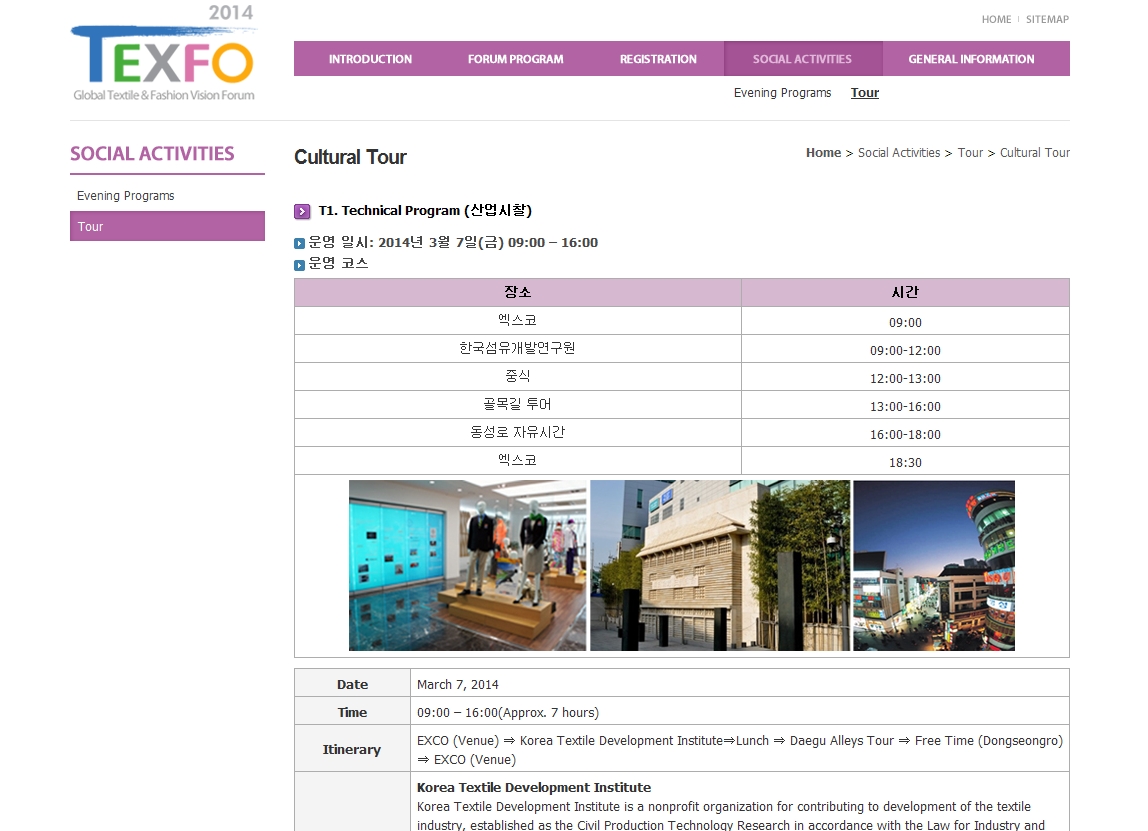Open the FORUM PROGRAM menu
This screenshot has width=1148, height=831.
click(x=516, y=59)
